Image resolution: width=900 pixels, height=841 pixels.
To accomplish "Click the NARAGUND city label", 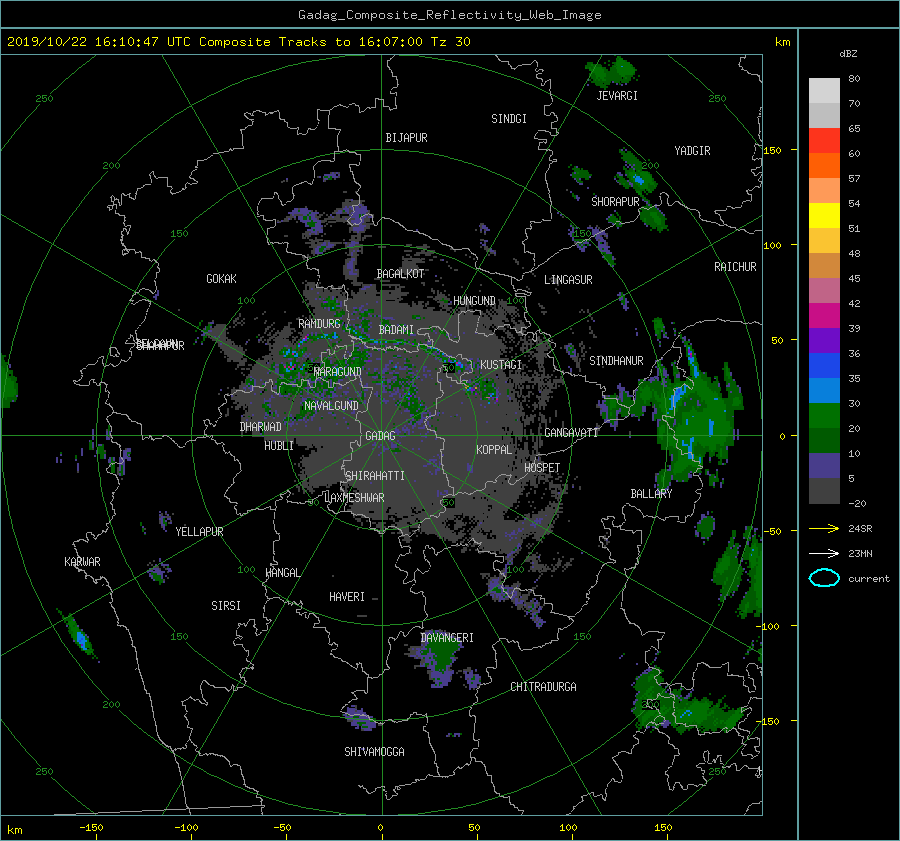I will click(338, 372).
